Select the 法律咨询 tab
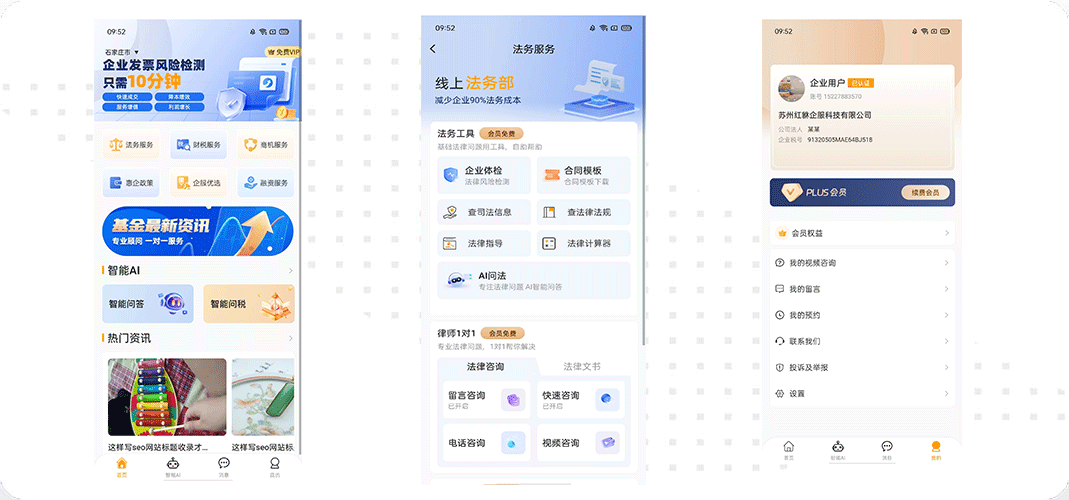Image resolution: width=1069 pixels, height=500 pixels. click(486, 367)
